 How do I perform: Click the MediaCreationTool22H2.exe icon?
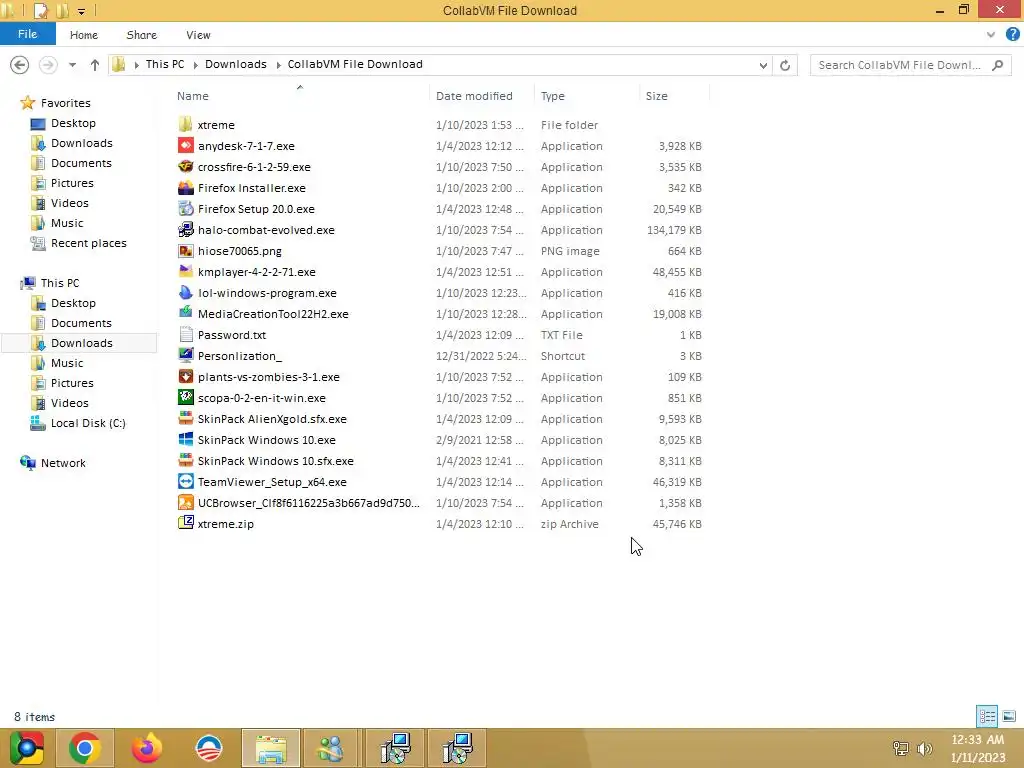pos(185,313)
